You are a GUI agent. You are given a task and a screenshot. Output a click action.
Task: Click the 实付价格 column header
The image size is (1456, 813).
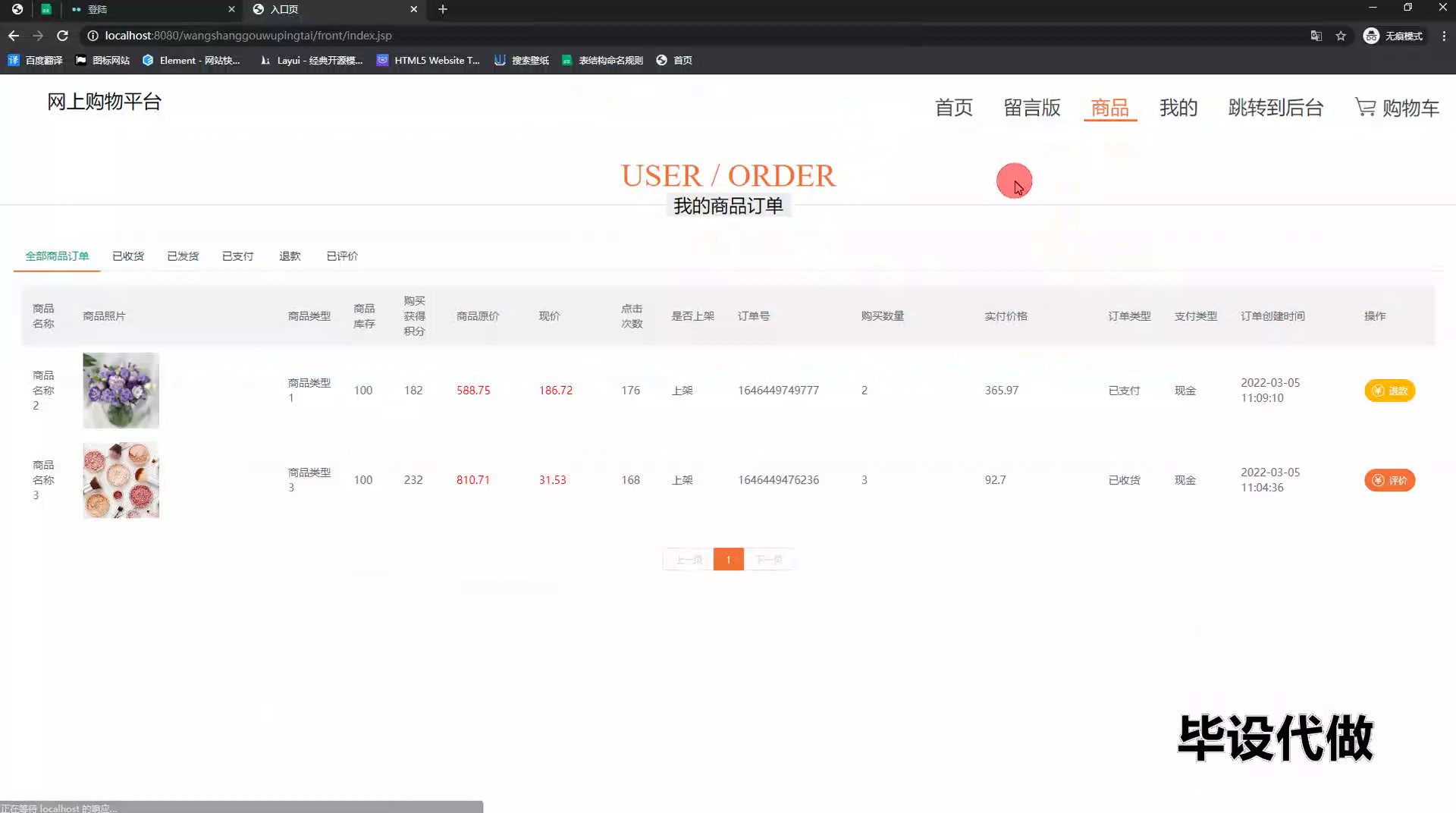[x=1006, y=316]
